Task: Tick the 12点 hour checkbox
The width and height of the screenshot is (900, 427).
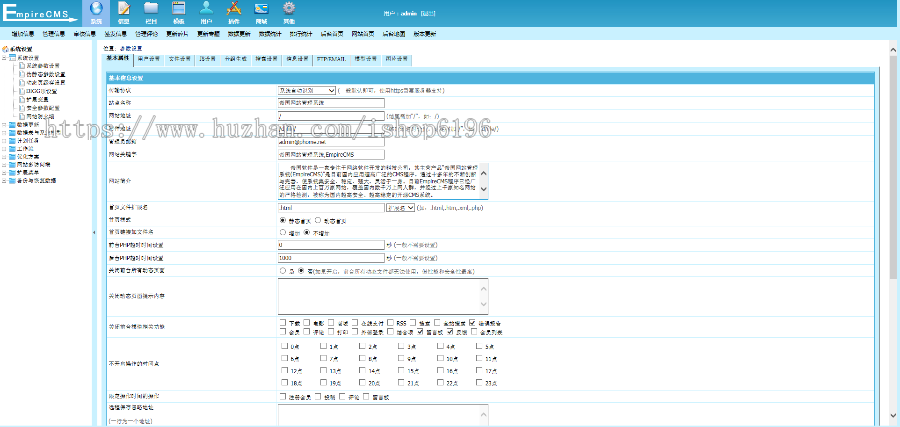Action: [x=285, y=371]
